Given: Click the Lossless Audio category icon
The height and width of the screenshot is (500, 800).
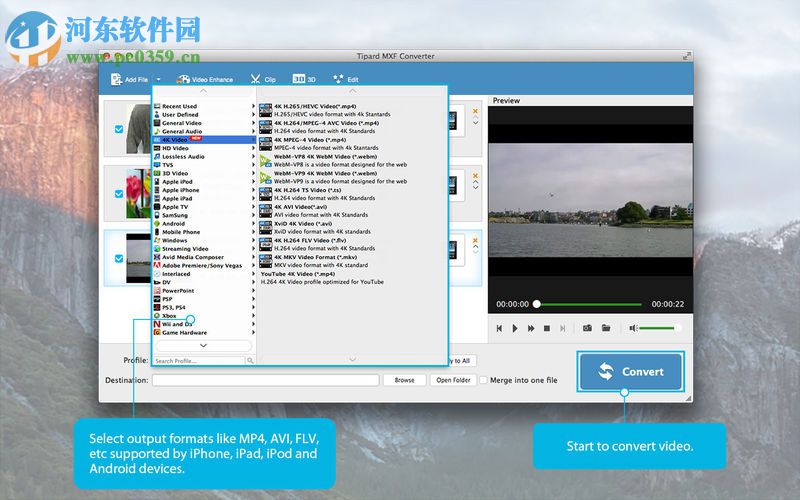Looking at the screenshot, I should 157,156.
